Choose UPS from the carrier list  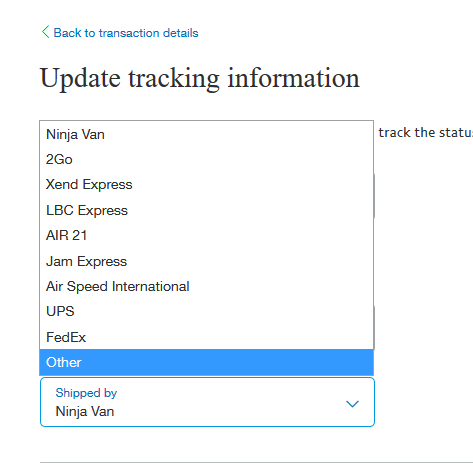point(206,311)
